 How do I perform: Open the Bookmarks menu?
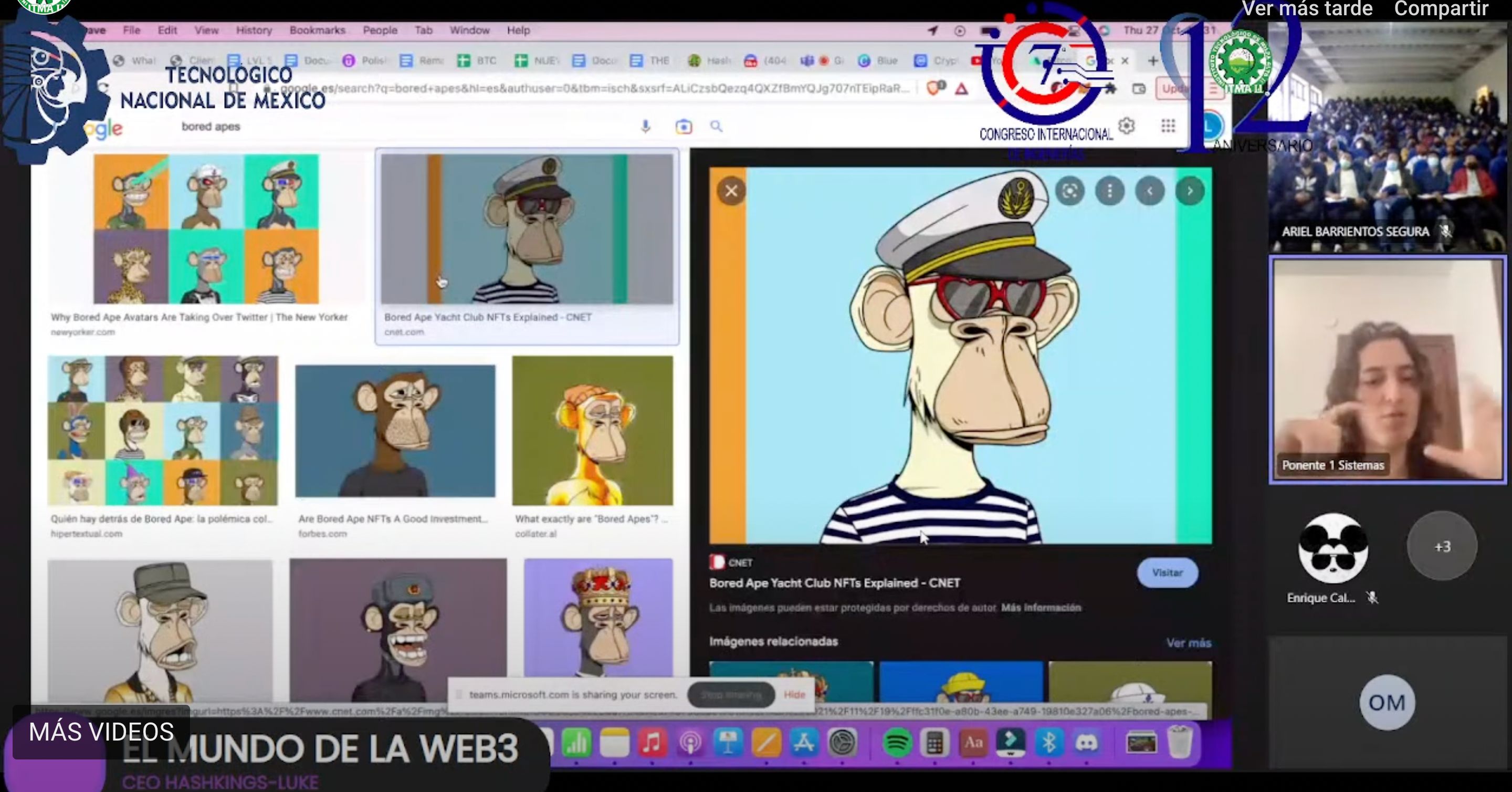(x=318, y=30)
